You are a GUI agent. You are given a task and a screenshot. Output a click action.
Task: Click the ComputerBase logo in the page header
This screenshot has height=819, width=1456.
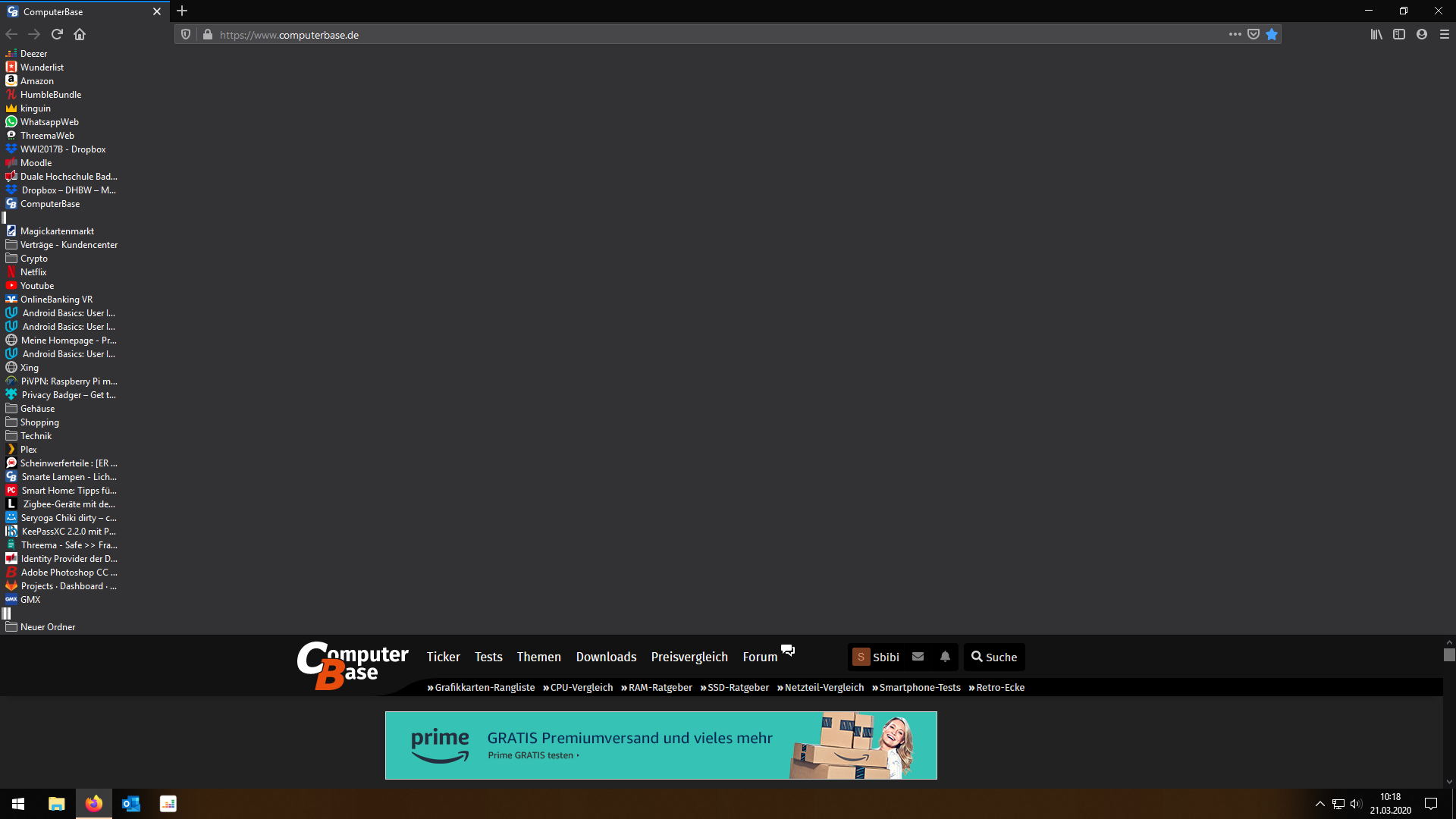click(352, 666)
